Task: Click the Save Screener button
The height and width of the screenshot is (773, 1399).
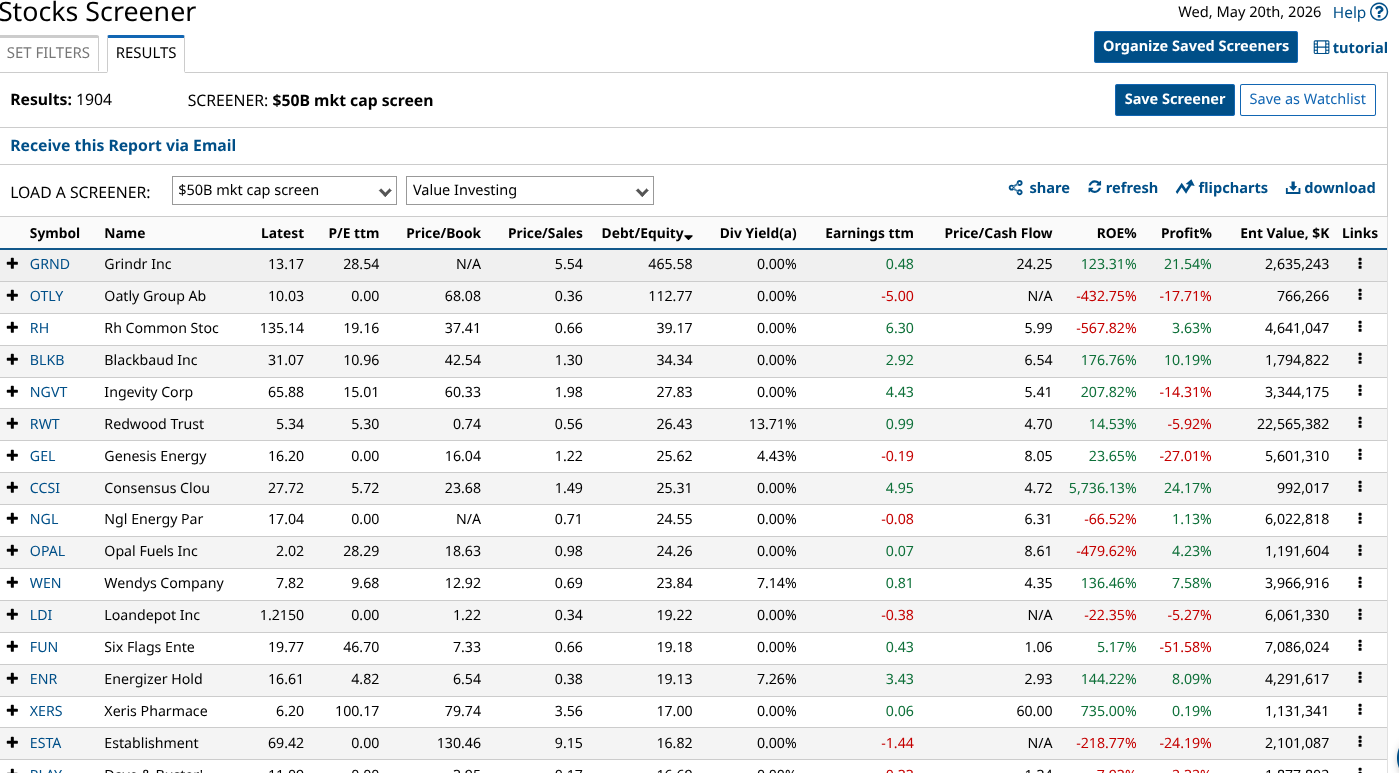Action: coord(1174,99)
